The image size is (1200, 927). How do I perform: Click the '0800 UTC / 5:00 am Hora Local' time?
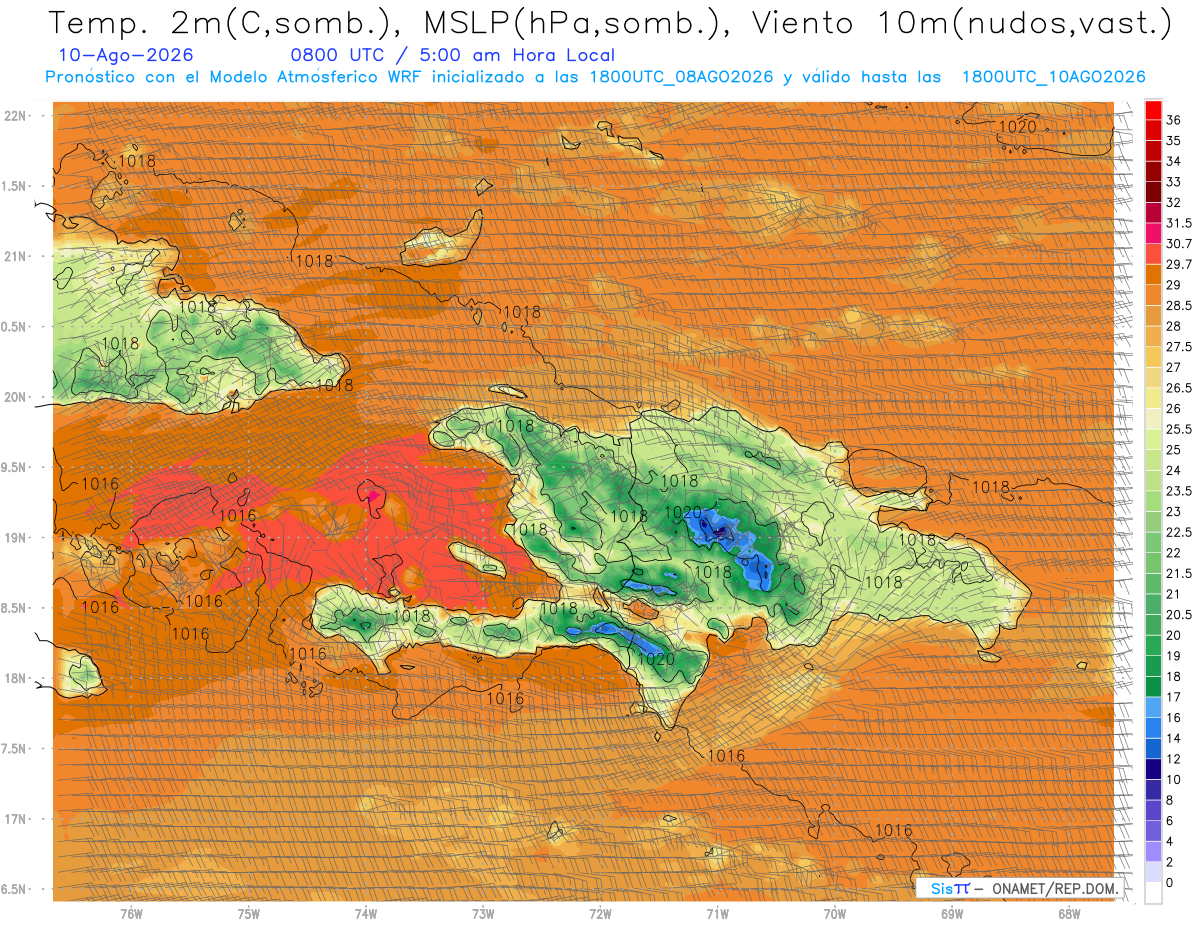[452, 56]
